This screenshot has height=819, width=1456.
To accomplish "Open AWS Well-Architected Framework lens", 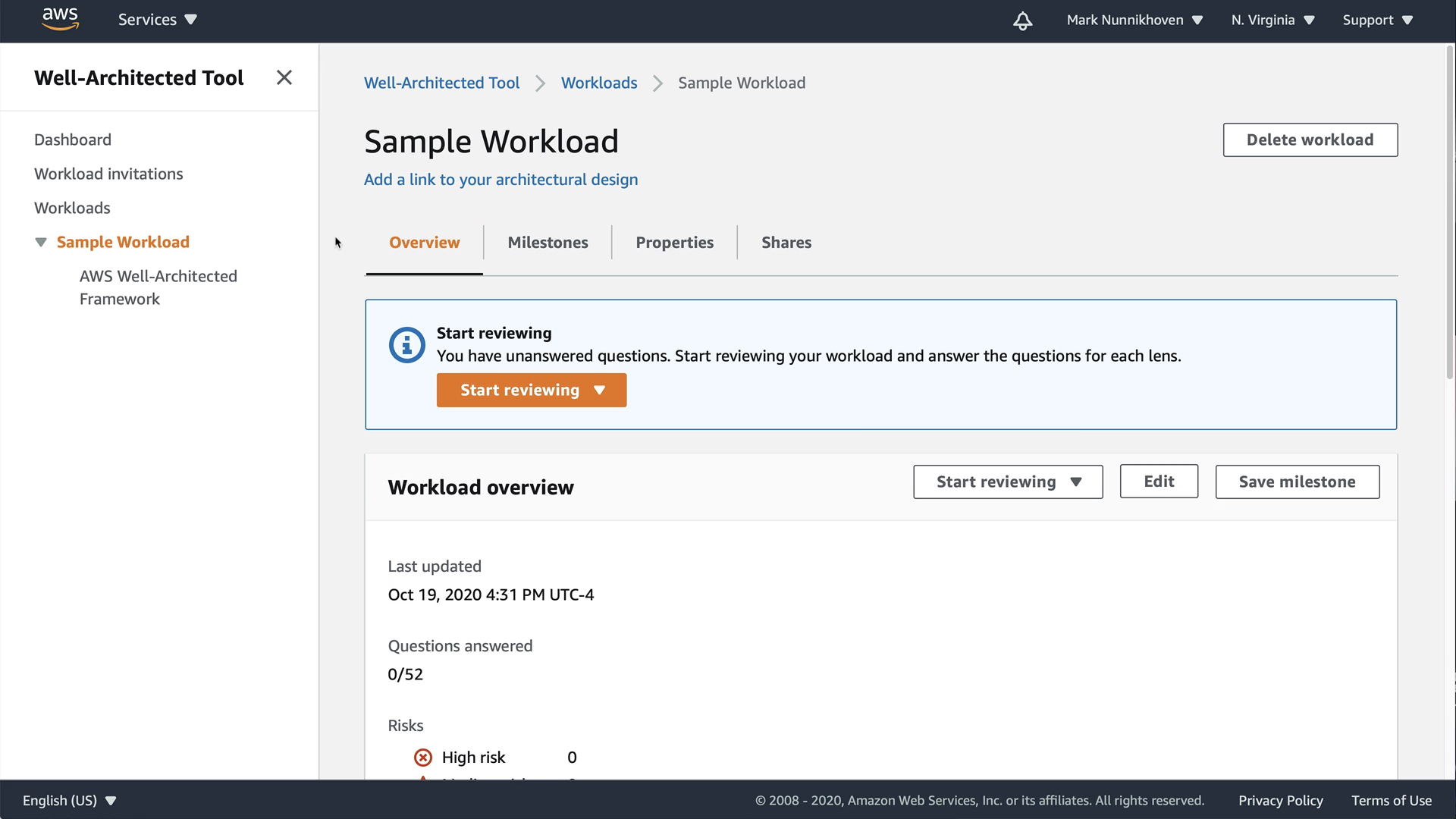I will (158, 287).
